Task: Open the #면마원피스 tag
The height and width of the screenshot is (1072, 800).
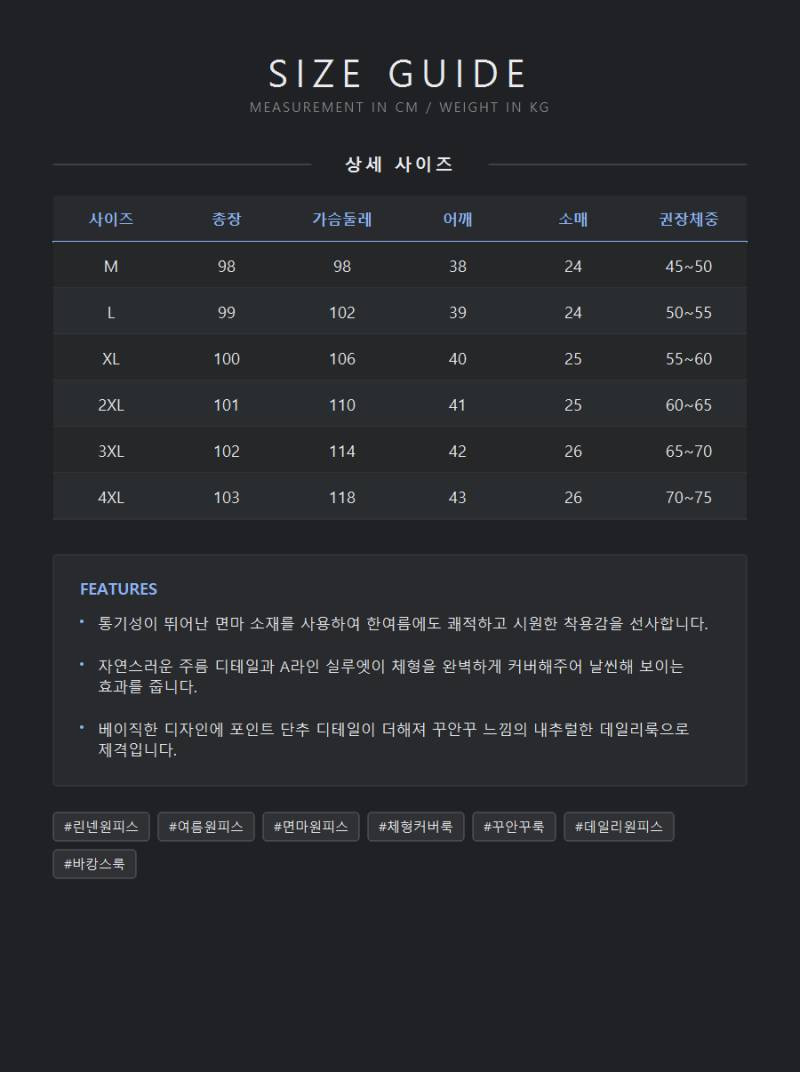Action: click(311, 827)
